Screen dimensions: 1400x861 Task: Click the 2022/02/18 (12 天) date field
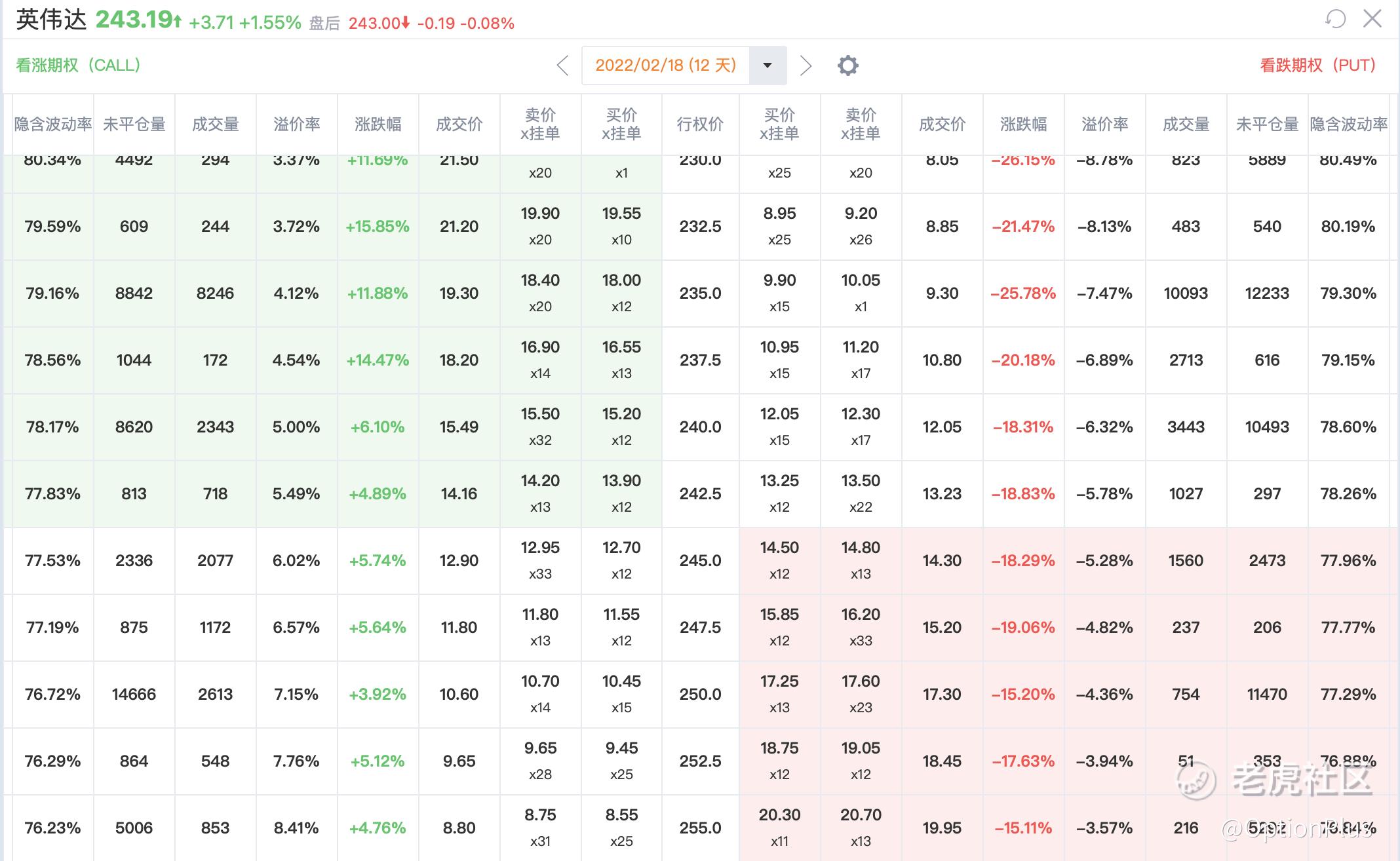(666, 66)
